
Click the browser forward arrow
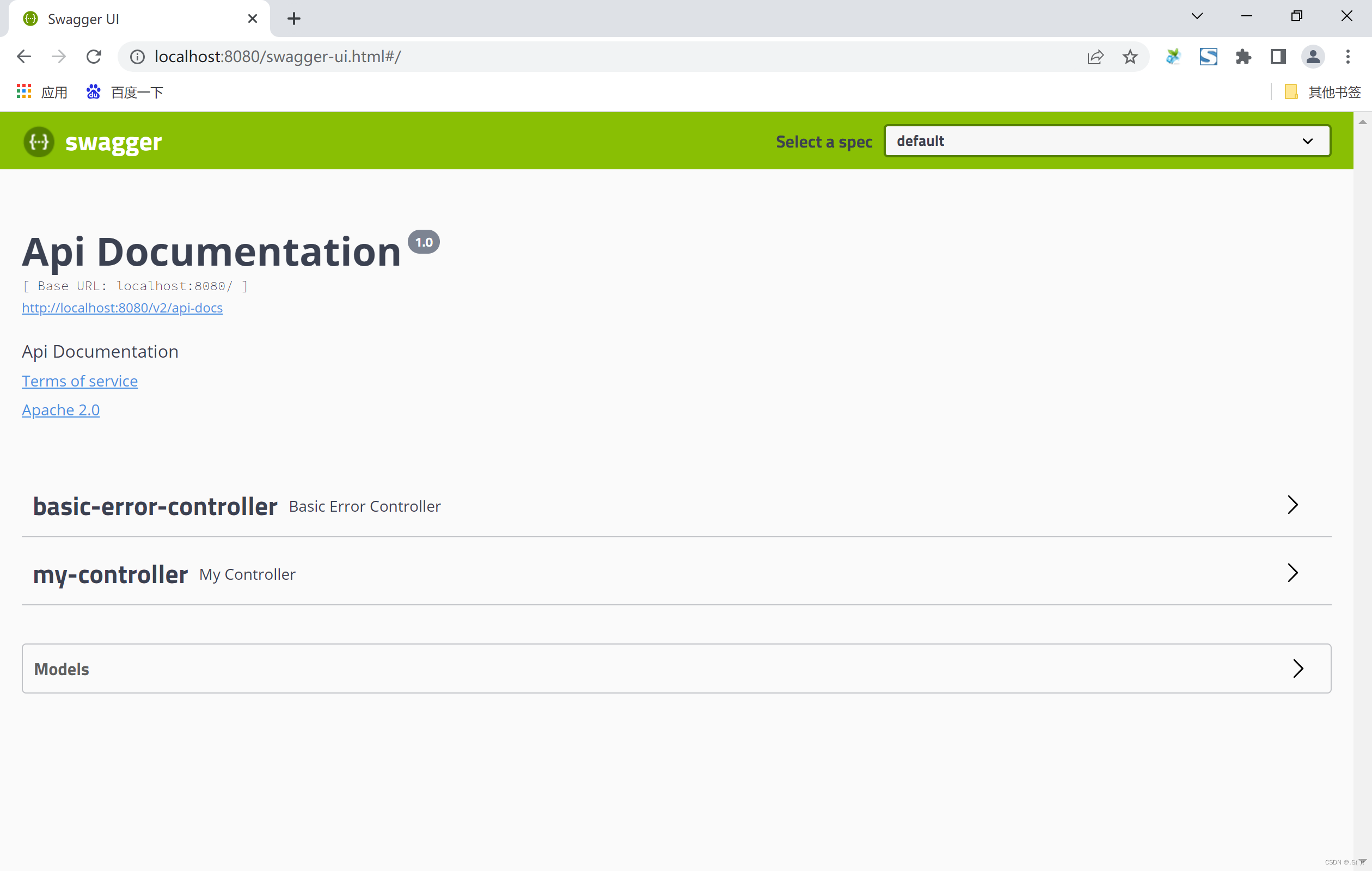point(59,57)
